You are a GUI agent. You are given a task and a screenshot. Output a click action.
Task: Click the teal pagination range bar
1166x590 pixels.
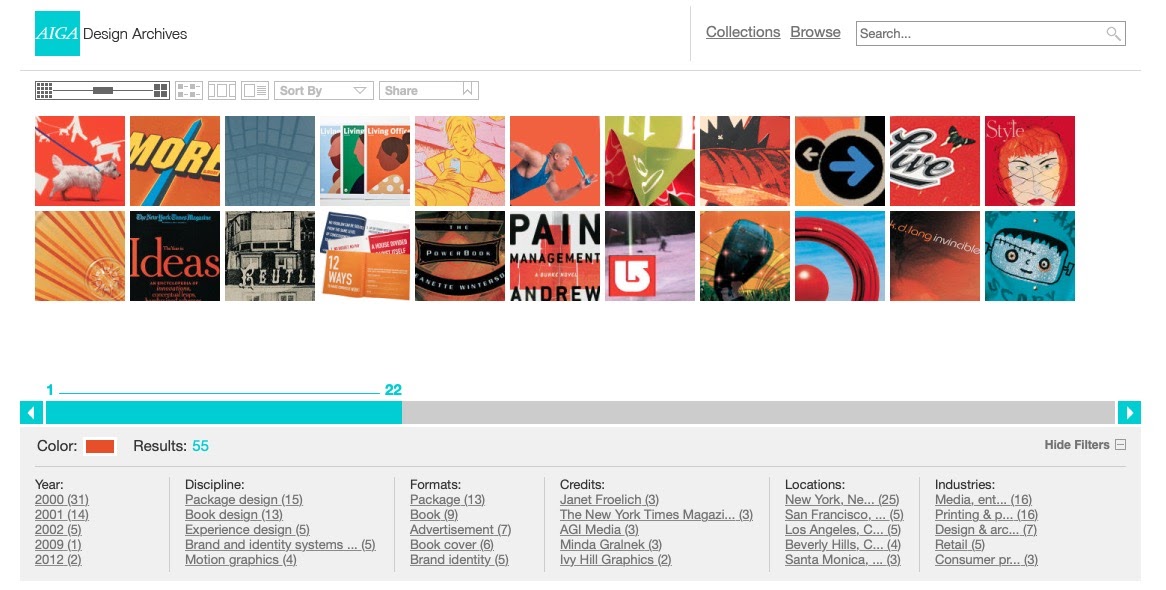point(224,412)
